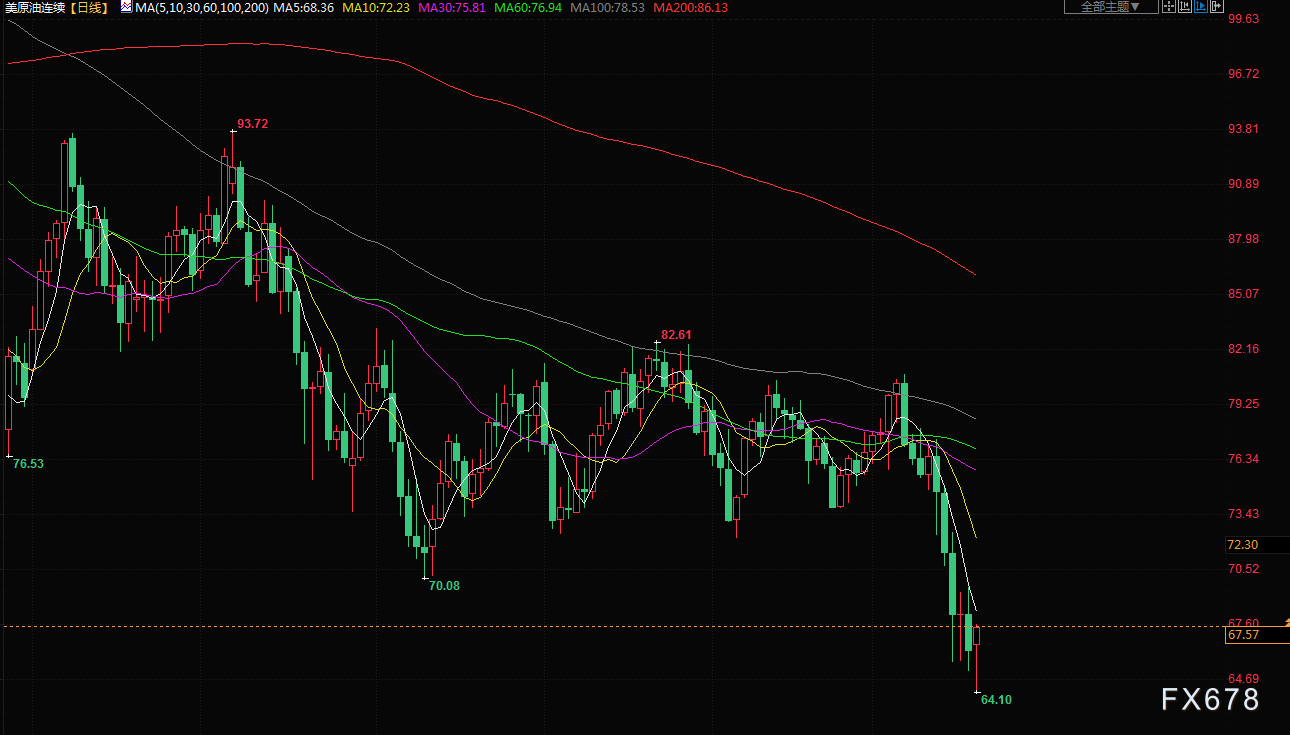
Task: Select the red MA200 legend entry
Action: click(690, 7)
